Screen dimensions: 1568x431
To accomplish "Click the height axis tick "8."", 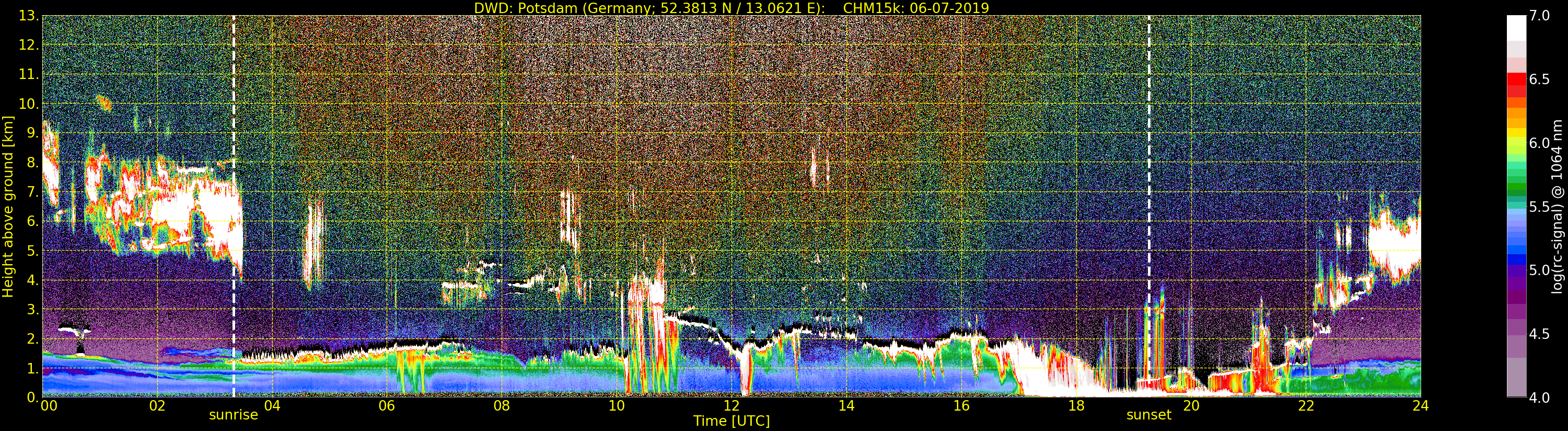I will pos(33,163).
